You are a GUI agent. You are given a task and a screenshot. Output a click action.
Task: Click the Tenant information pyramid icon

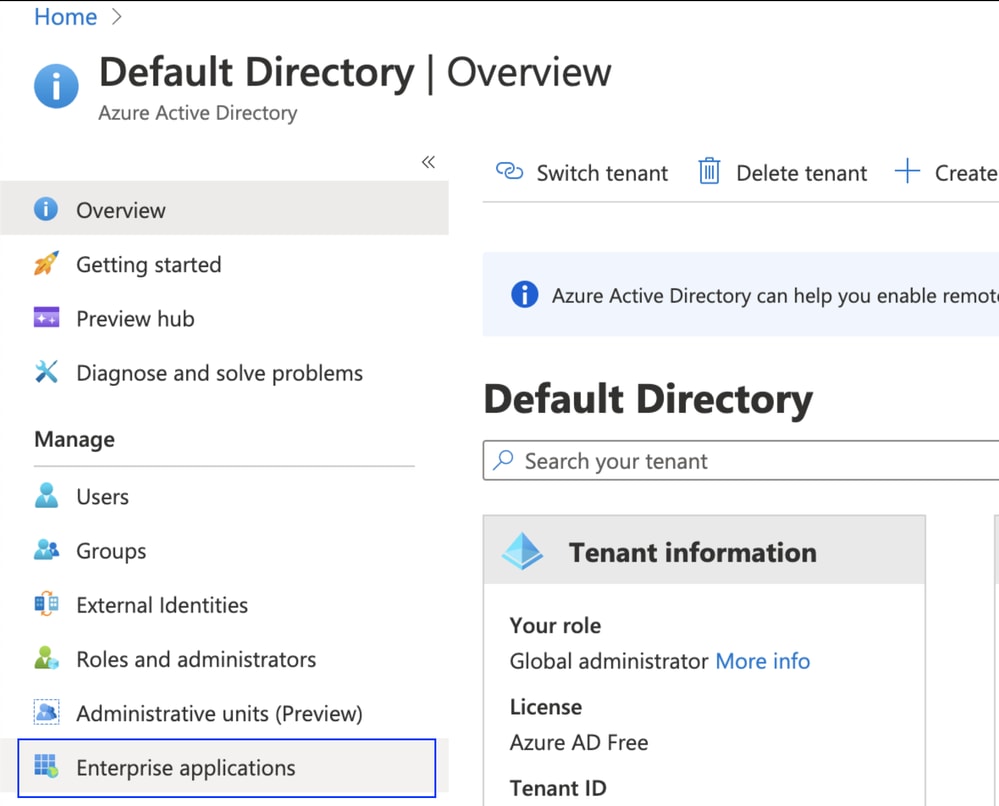click(x=522, y=551)
